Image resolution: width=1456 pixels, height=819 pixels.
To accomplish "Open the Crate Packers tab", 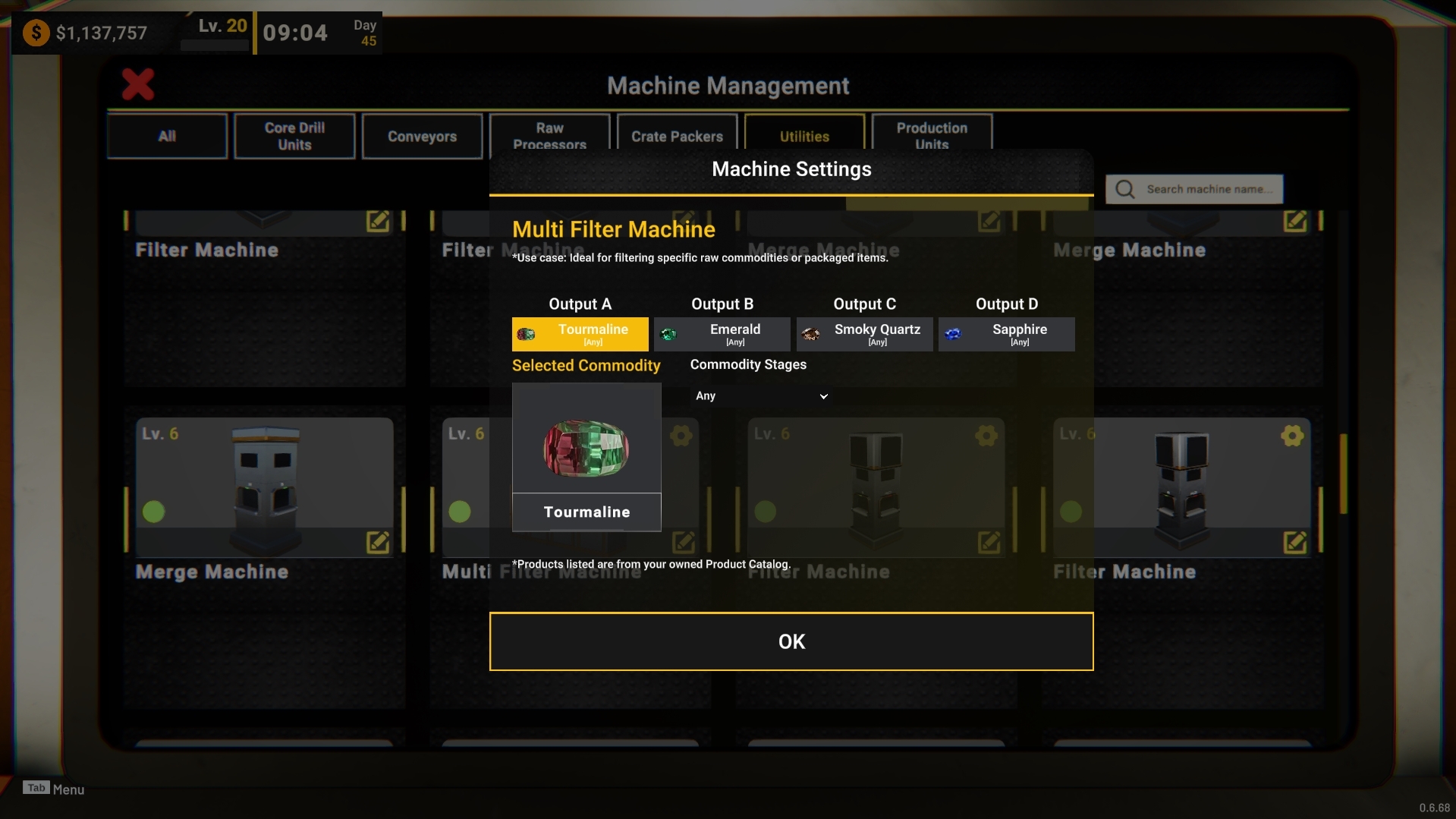I will coord(677,133).
